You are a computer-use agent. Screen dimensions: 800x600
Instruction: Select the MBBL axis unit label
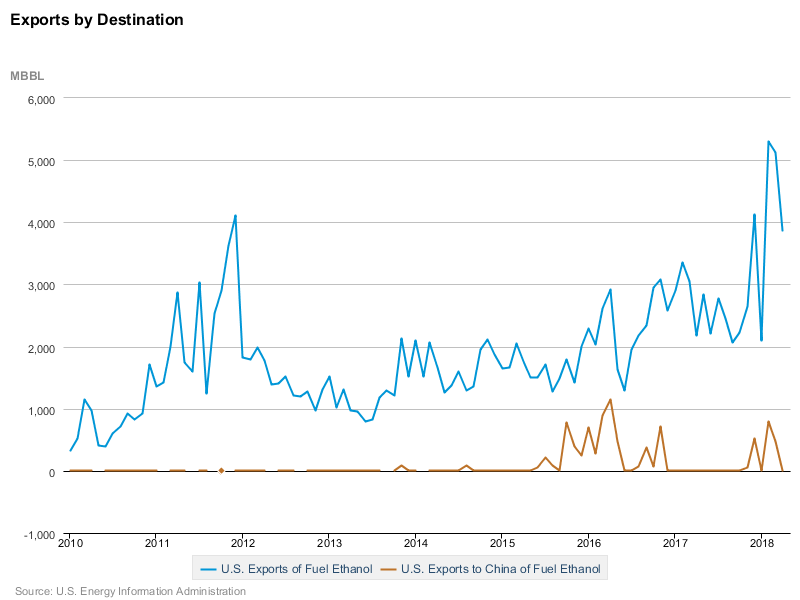click(x=27, y=76)
